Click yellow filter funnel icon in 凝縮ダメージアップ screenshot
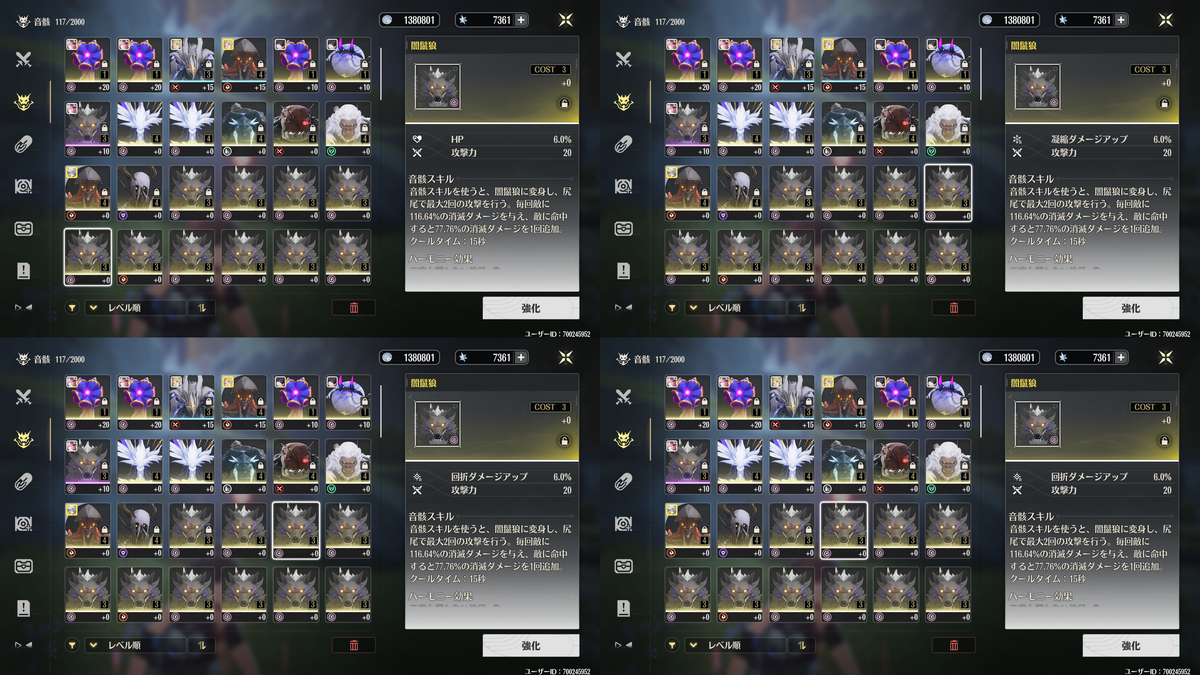 (x=672, y=308)
